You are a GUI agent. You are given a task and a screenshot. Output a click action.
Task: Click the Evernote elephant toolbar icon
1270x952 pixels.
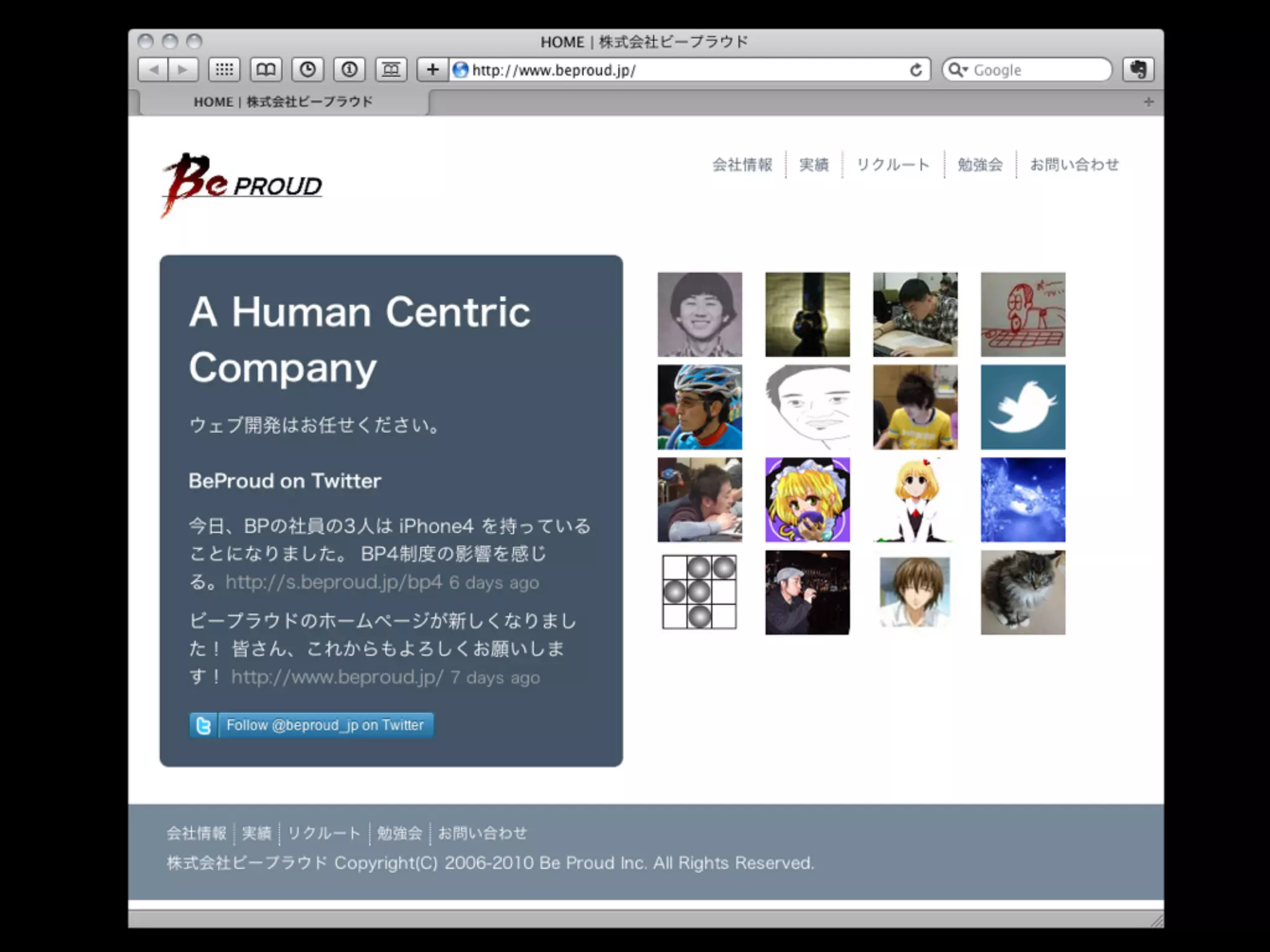point(1138,69)
